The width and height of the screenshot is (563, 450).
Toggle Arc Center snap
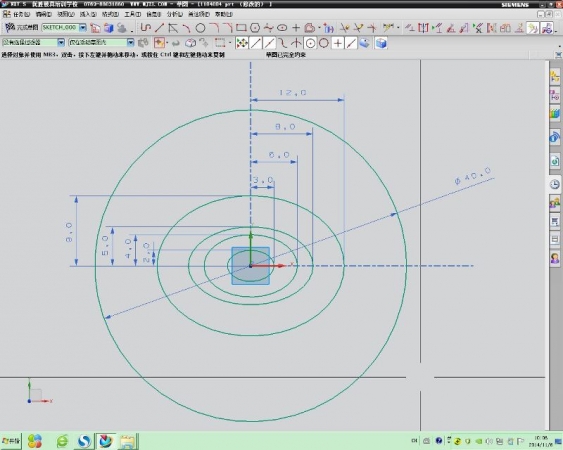click(310, 43)
